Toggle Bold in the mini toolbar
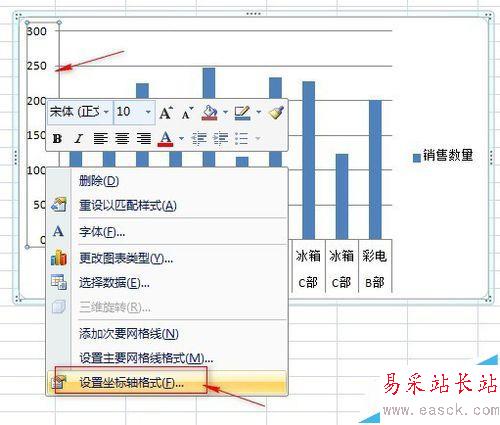This screenshot has width=500, height=425. [57, 138]
